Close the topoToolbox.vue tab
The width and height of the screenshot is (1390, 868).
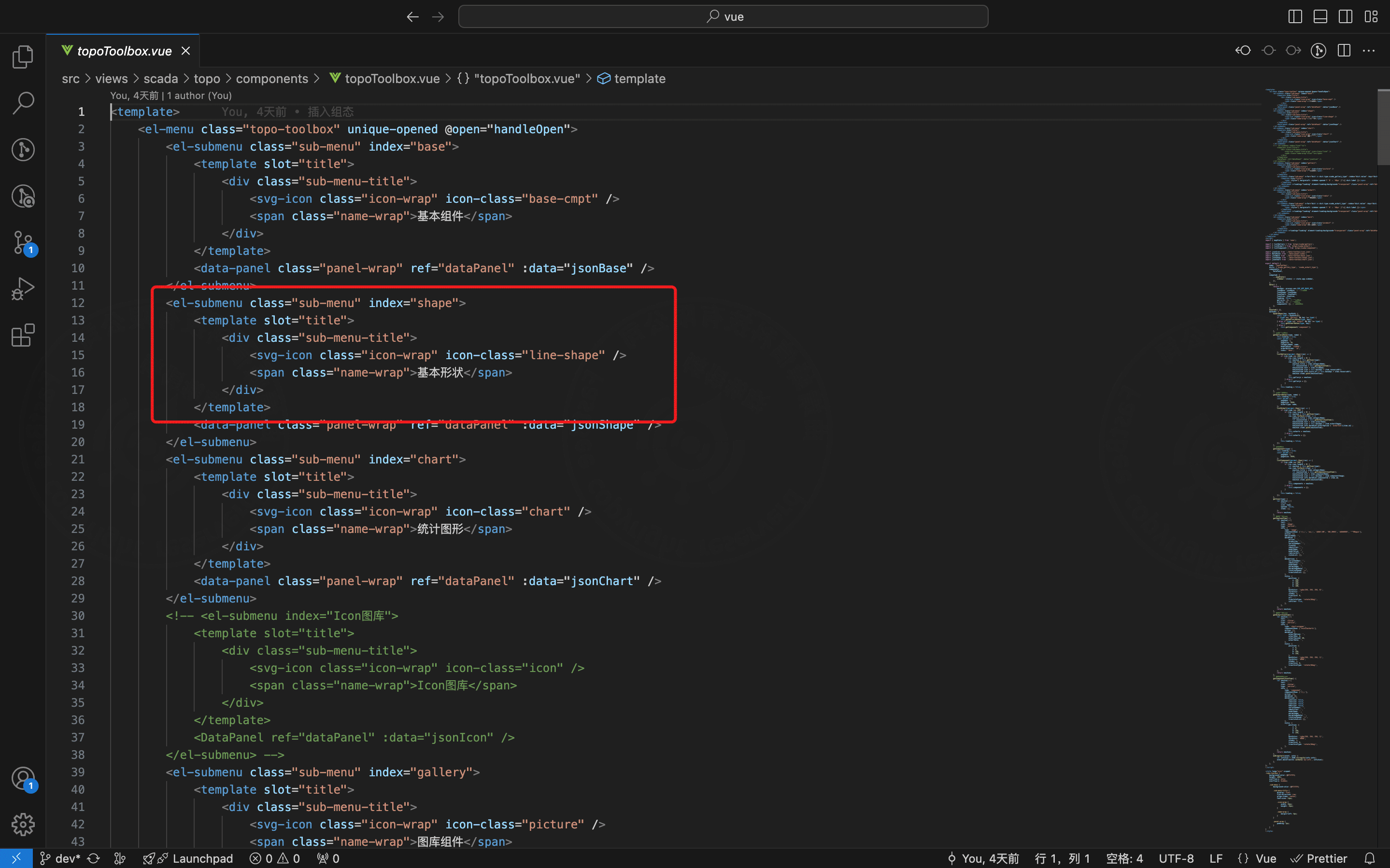(185, 51)
